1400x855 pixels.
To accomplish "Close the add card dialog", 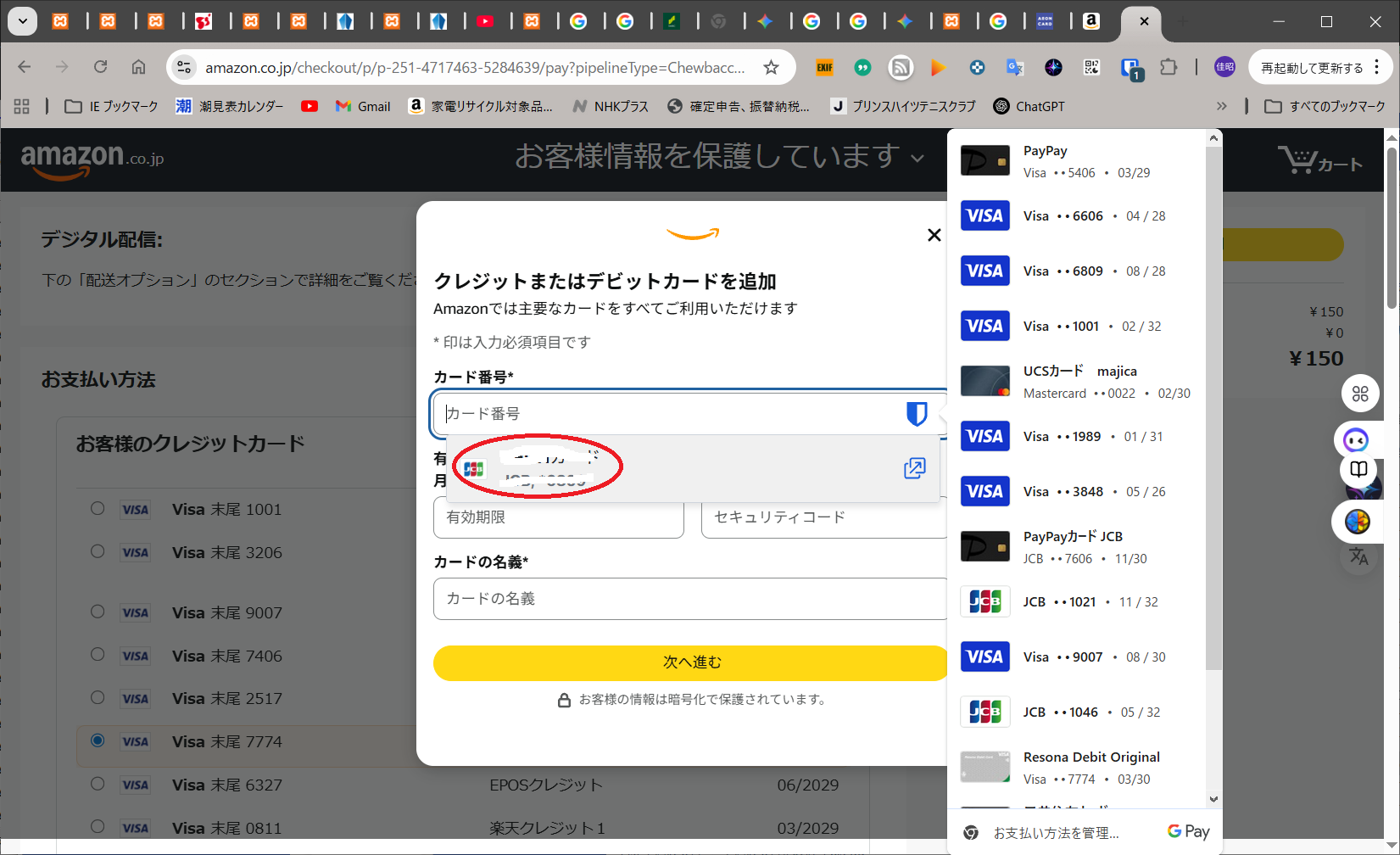I will pos(934,235).
